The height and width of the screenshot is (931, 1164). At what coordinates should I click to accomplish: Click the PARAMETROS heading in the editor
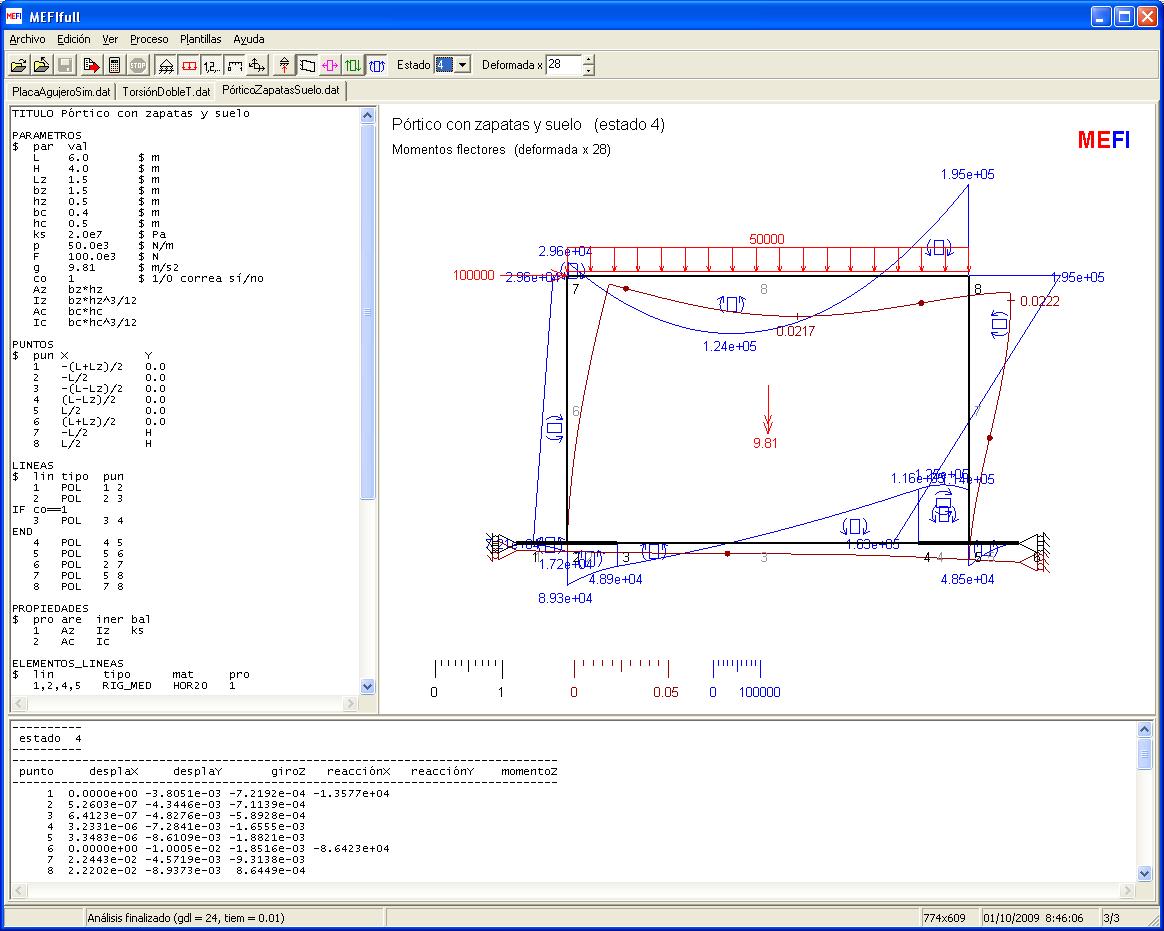(47, 136)
